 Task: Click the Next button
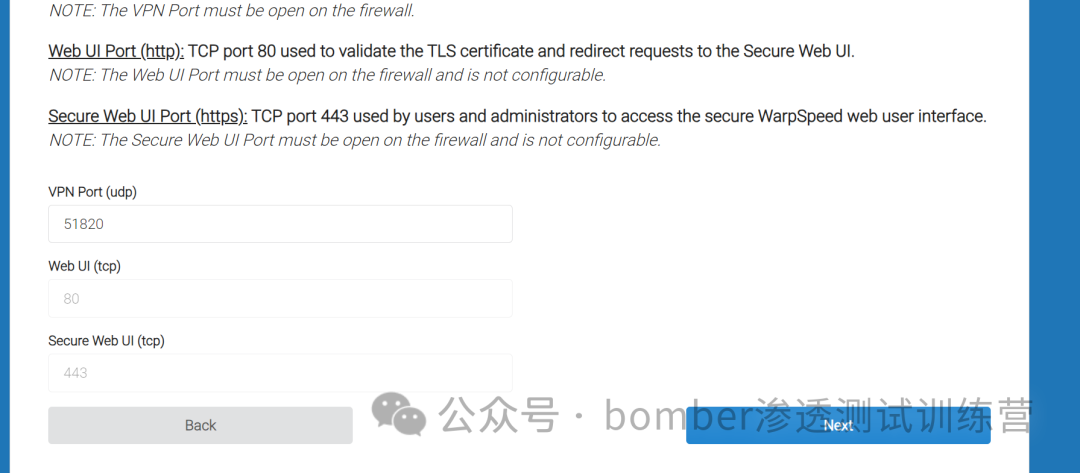tap(838, 425)
